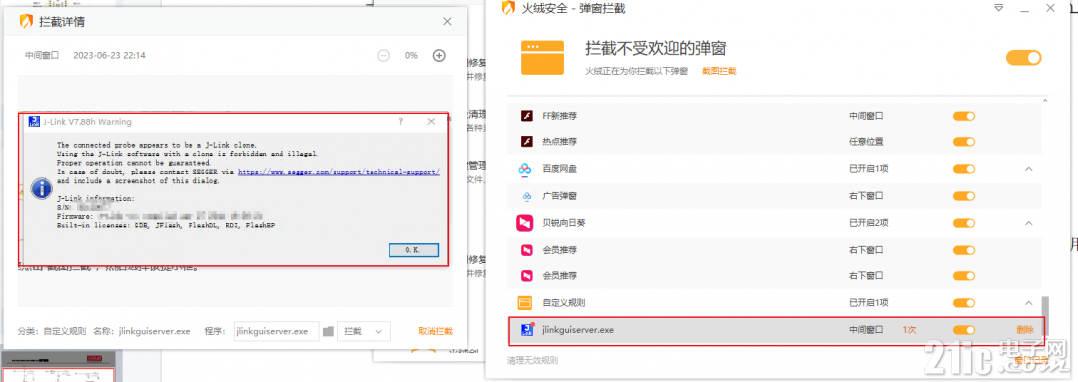This screenshot has width=1078, height=382.
Task: Open the 拦截 action dropdown
Action: click(x=364, y=331)
